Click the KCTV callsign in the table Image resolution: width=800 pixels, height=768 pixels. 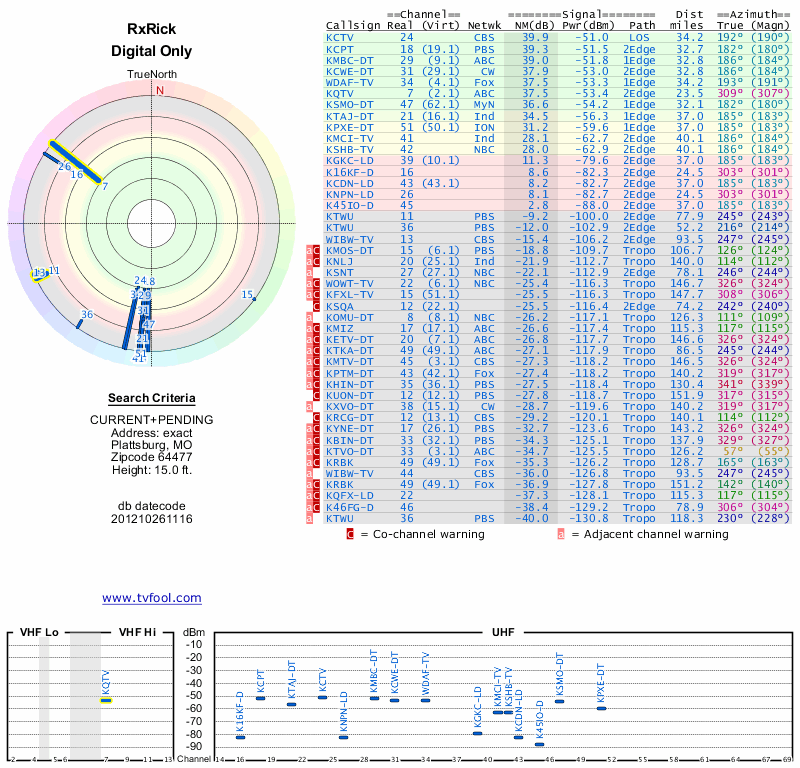[340, 38]
